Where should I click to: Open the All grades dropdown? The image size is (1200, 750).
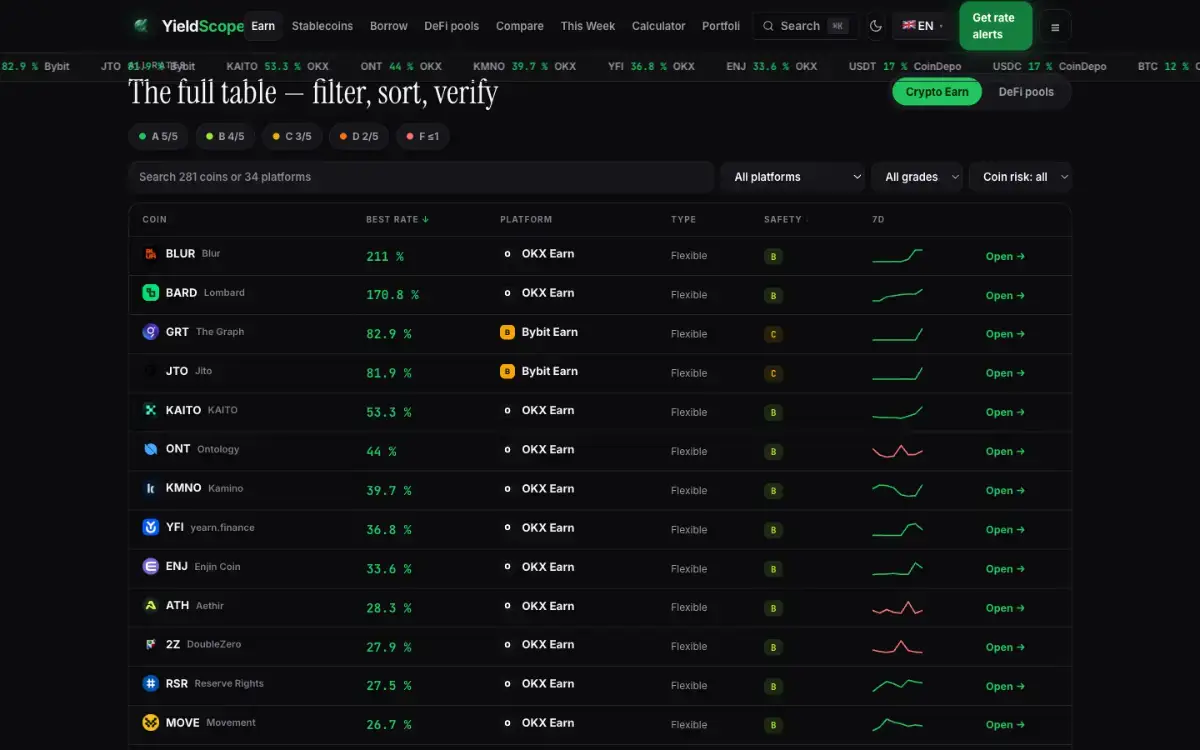[917, 177]
